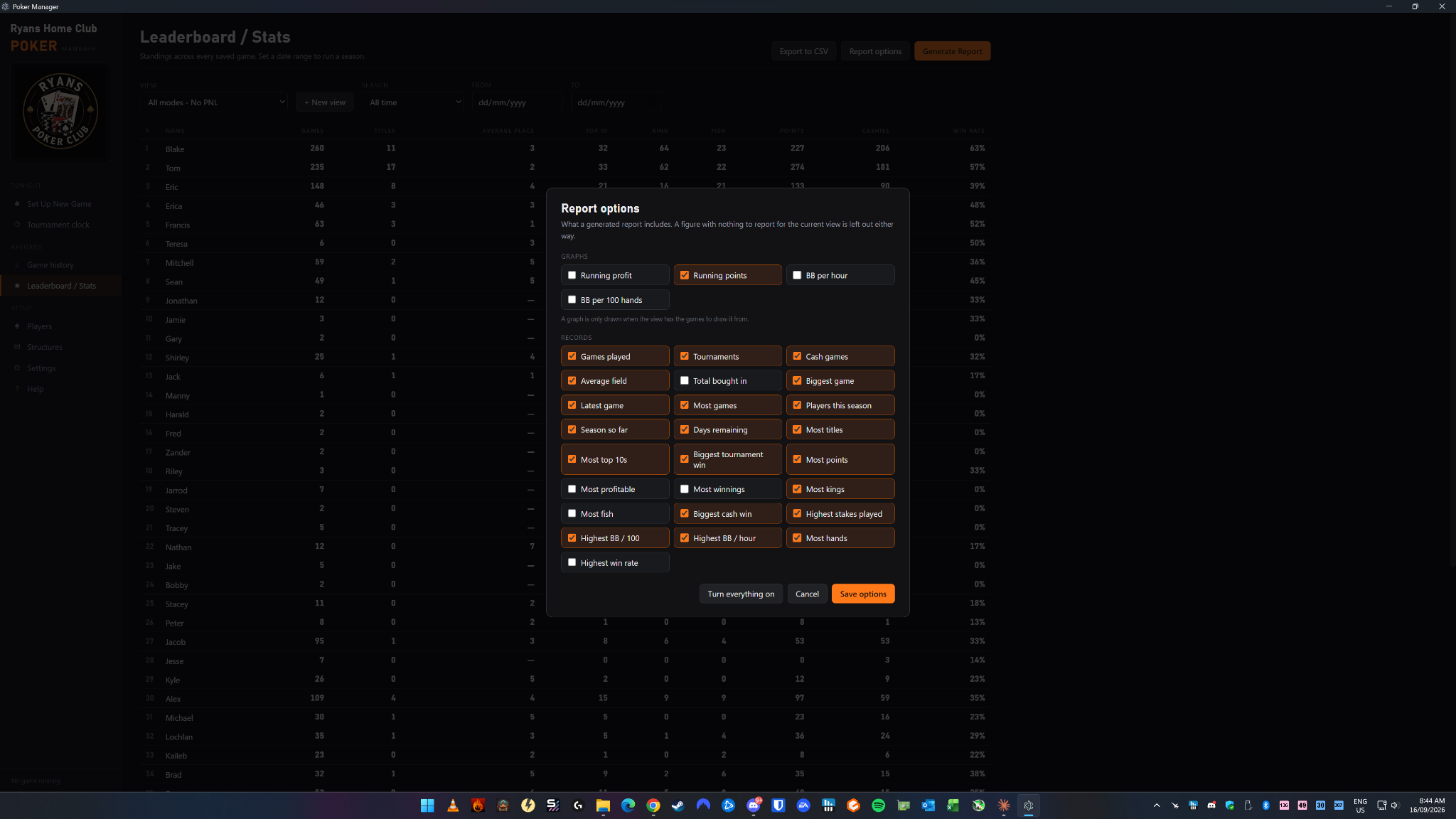This screenshot has height=819, width=1456.
Task: Click the Turn everything on button
Action: (x=741, y=594)
